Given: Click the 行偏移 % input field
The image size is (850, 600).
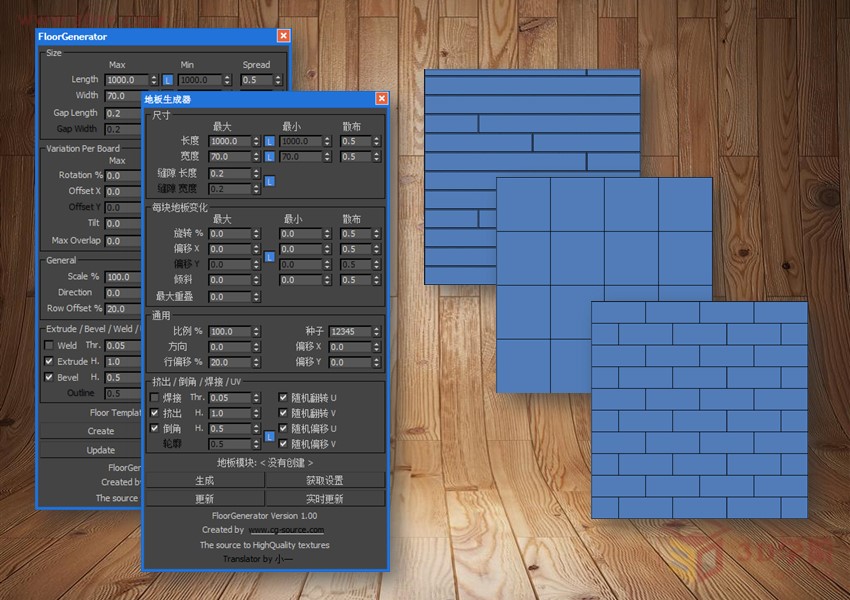Looking at the screenshot, I should pyautogui.click(x=228, y=362).
